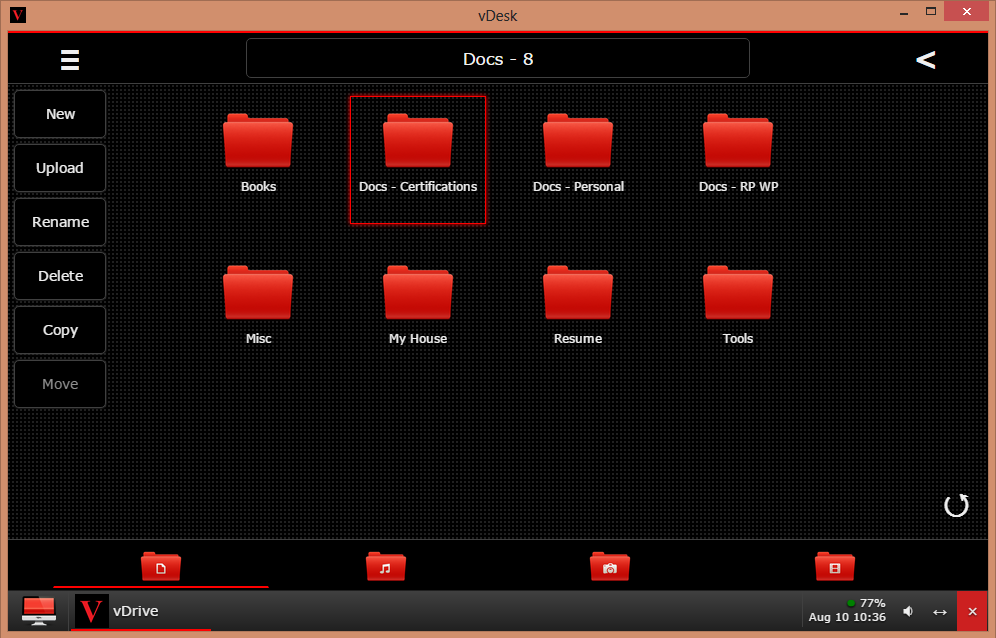The image size is (996, 638).
Task: Open the Videos section
Action: pos(834,566)
